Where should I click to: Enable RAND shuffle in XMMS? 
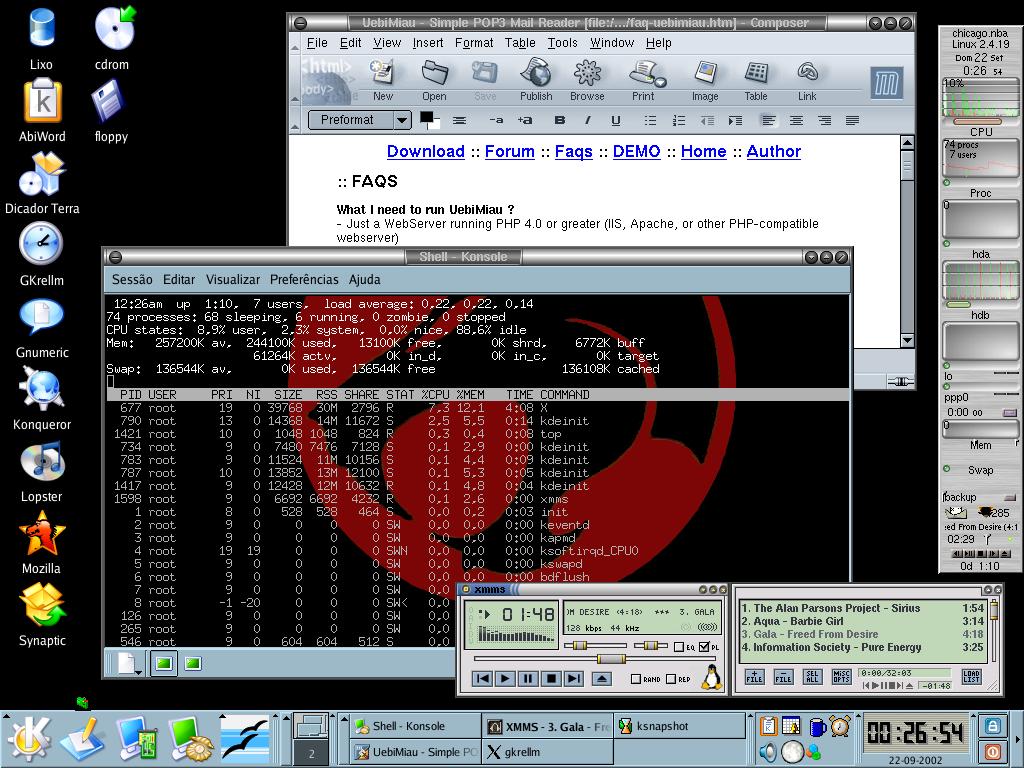coord(635,679)
